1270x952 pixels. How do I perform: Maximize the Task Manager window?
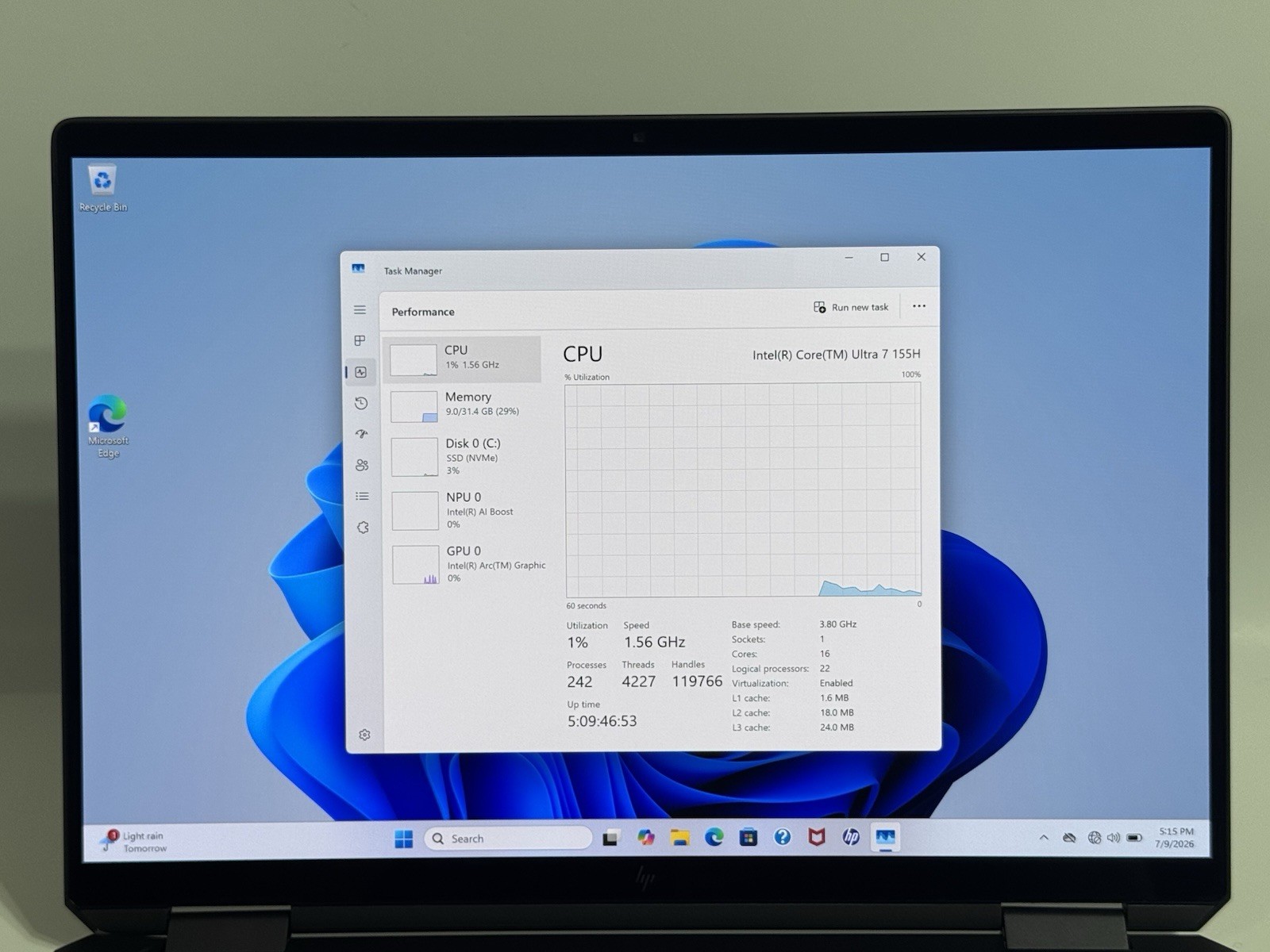[x=884, y=257]
